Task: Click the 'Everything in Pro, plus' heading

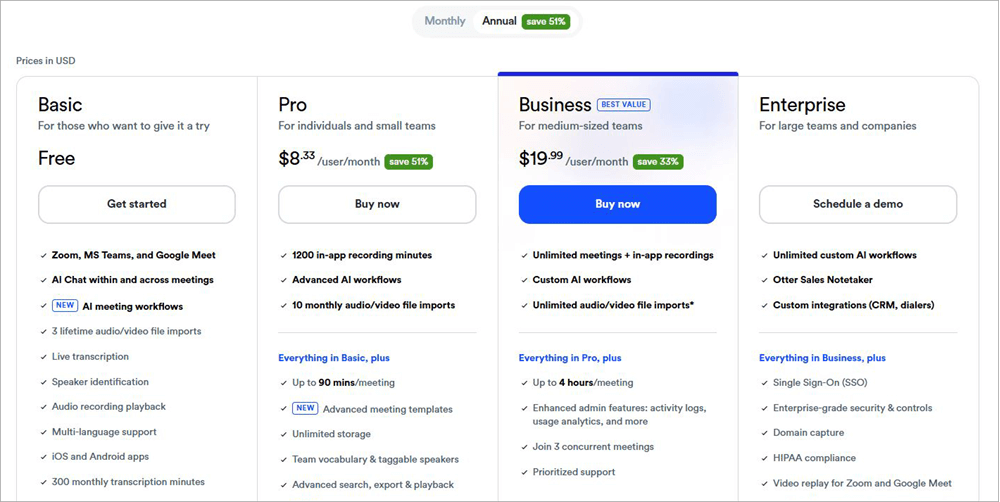Action: click(x=570, y=358)
